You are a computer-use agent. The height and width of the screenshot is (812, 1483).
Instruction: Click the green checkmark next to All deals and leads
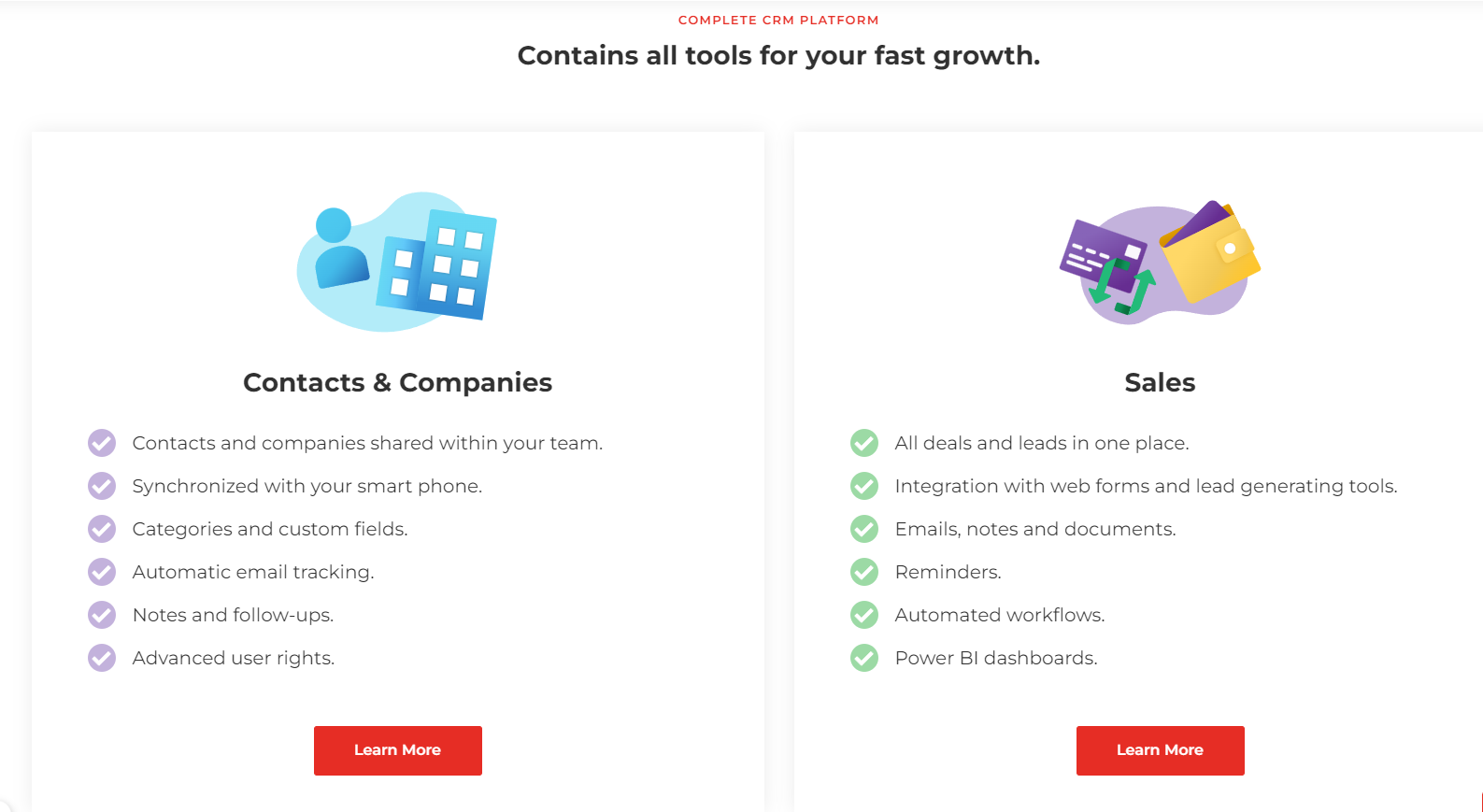click(864, 443)
